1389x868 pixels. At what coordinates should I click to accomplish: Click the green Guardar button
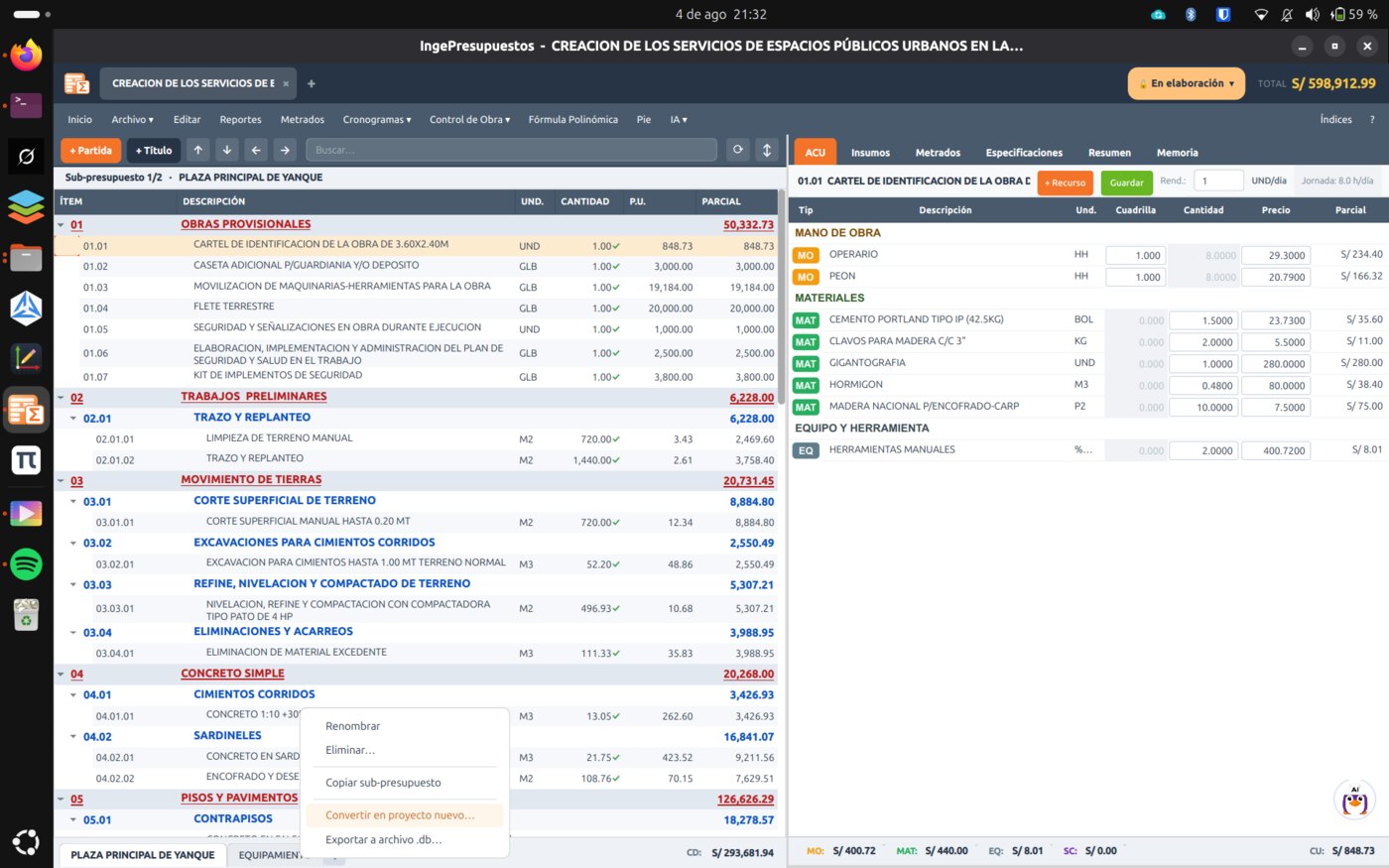click(x=1126, y=183)
